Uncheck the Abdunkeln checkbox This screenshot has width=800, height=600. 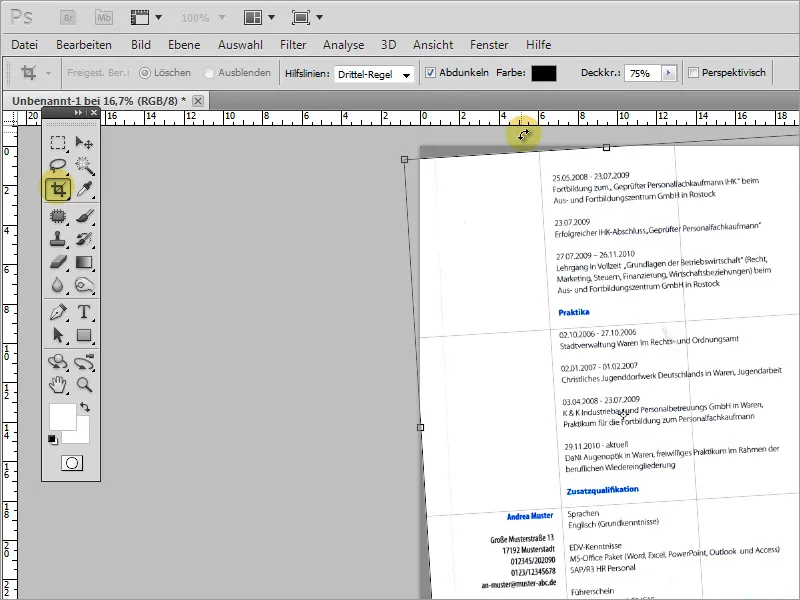(430, 73)
